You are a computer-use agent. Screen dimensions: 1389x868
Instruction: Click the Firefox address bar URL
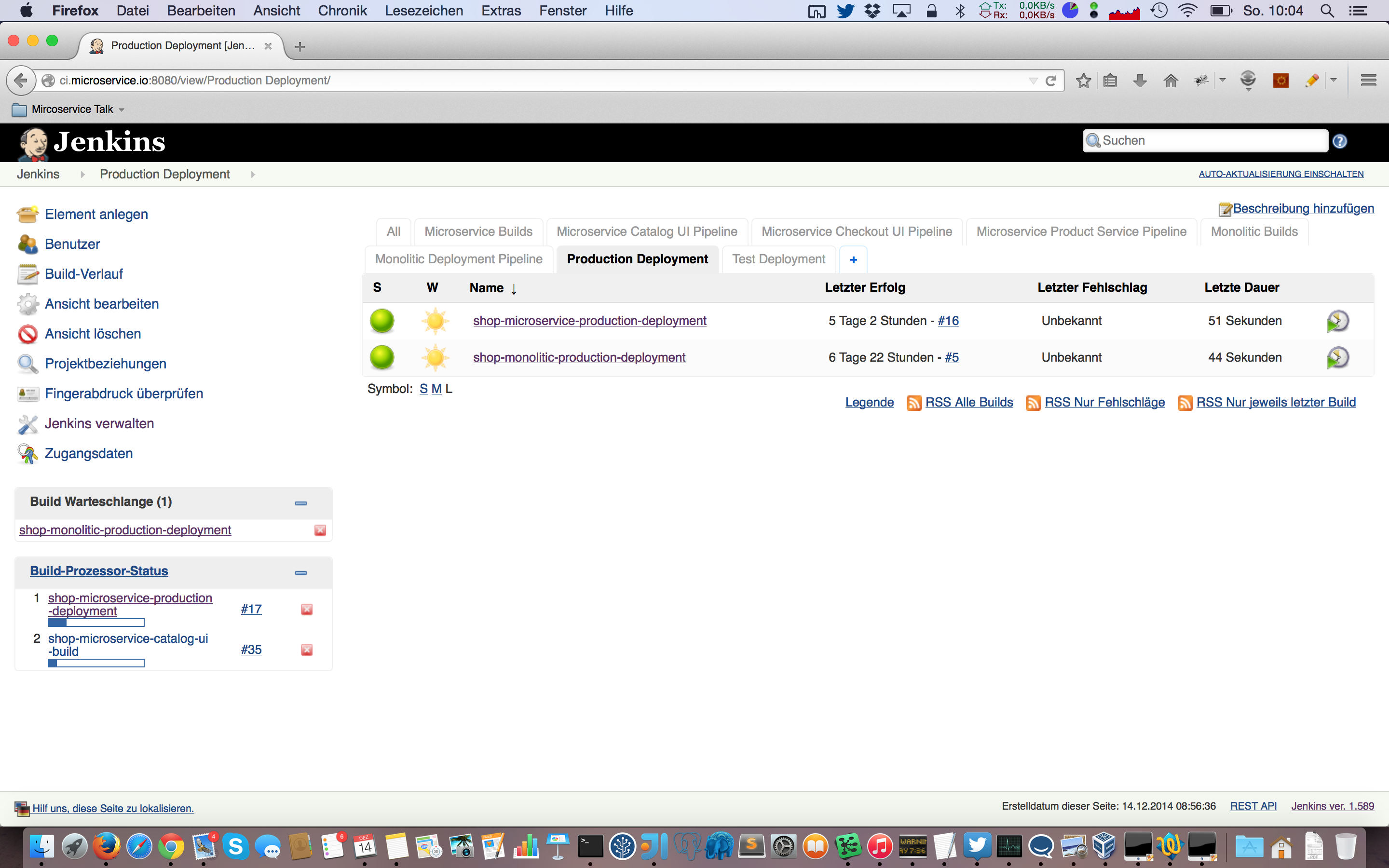(195, 81)
